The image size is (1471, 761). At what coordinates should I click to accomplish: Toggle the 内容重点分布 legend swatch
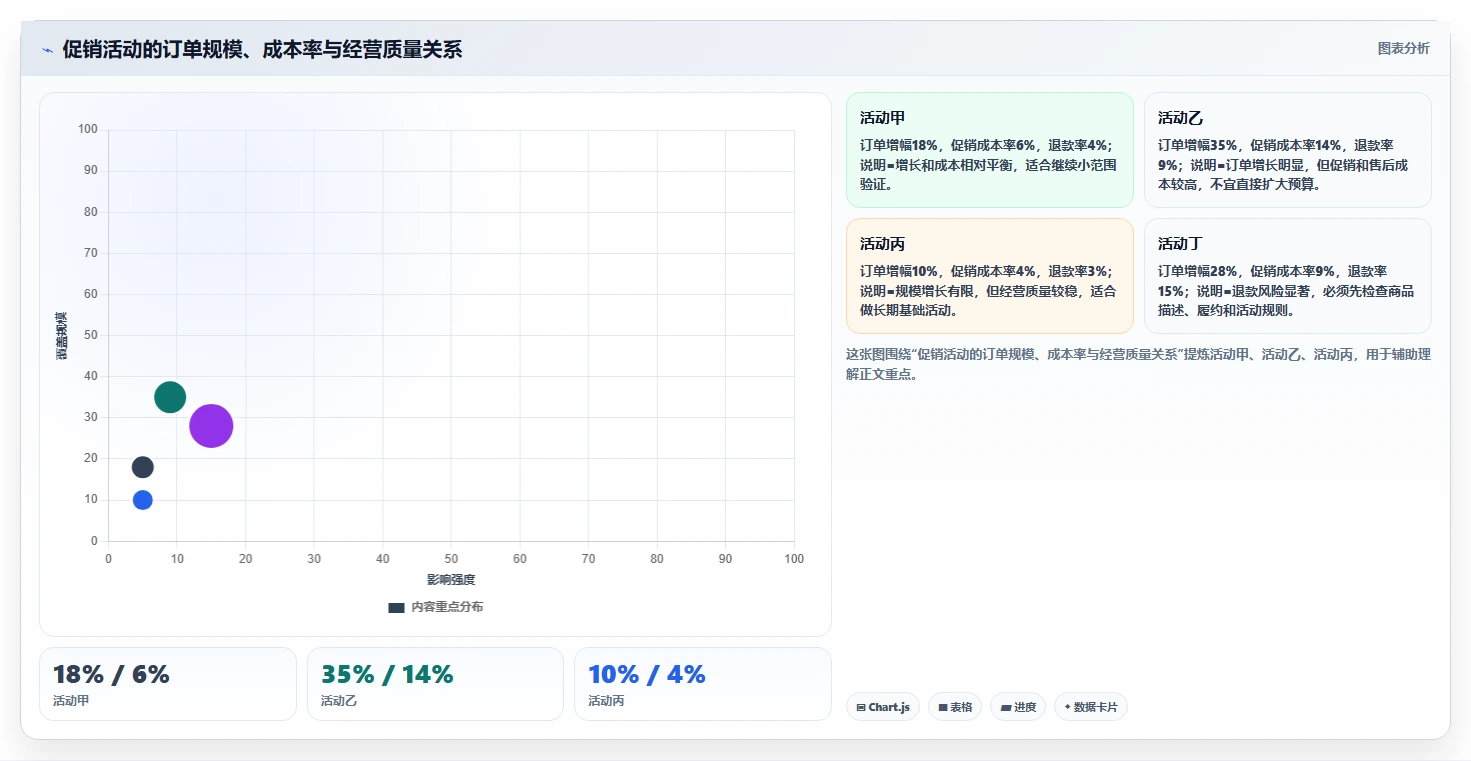pos(396,607)
